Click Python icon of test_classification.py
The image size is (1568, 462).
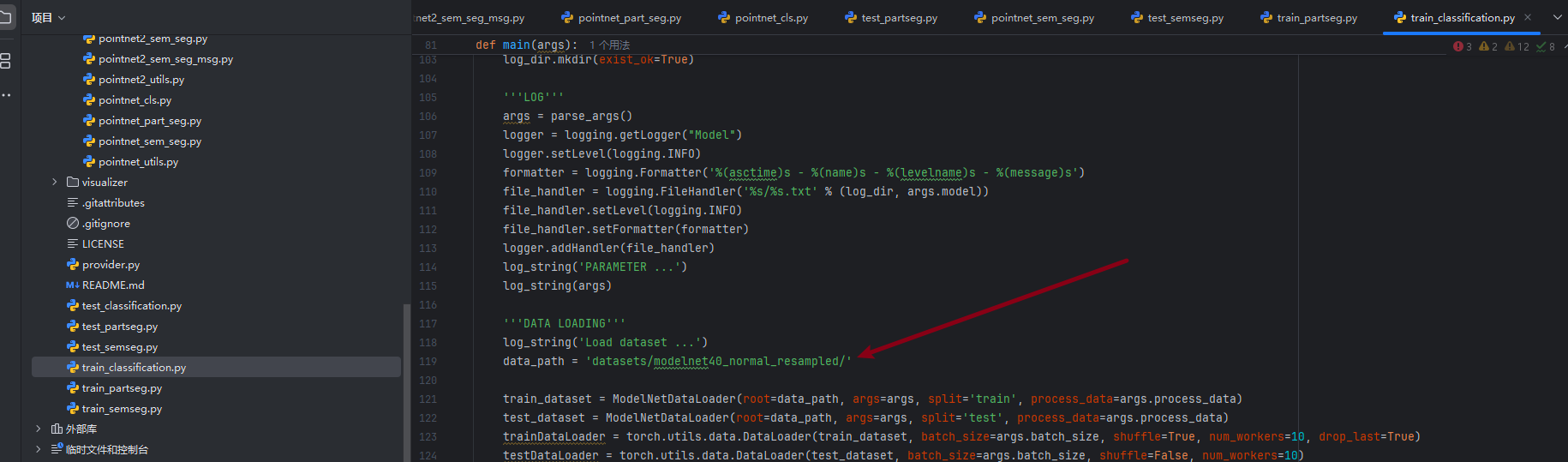[73, 306]
